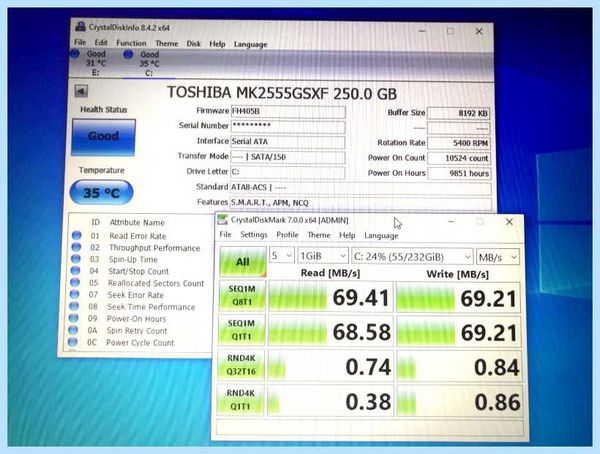Click status dot for Throughput Performance
Viewport: 600px width, 454px height.
tap(76, 247)
